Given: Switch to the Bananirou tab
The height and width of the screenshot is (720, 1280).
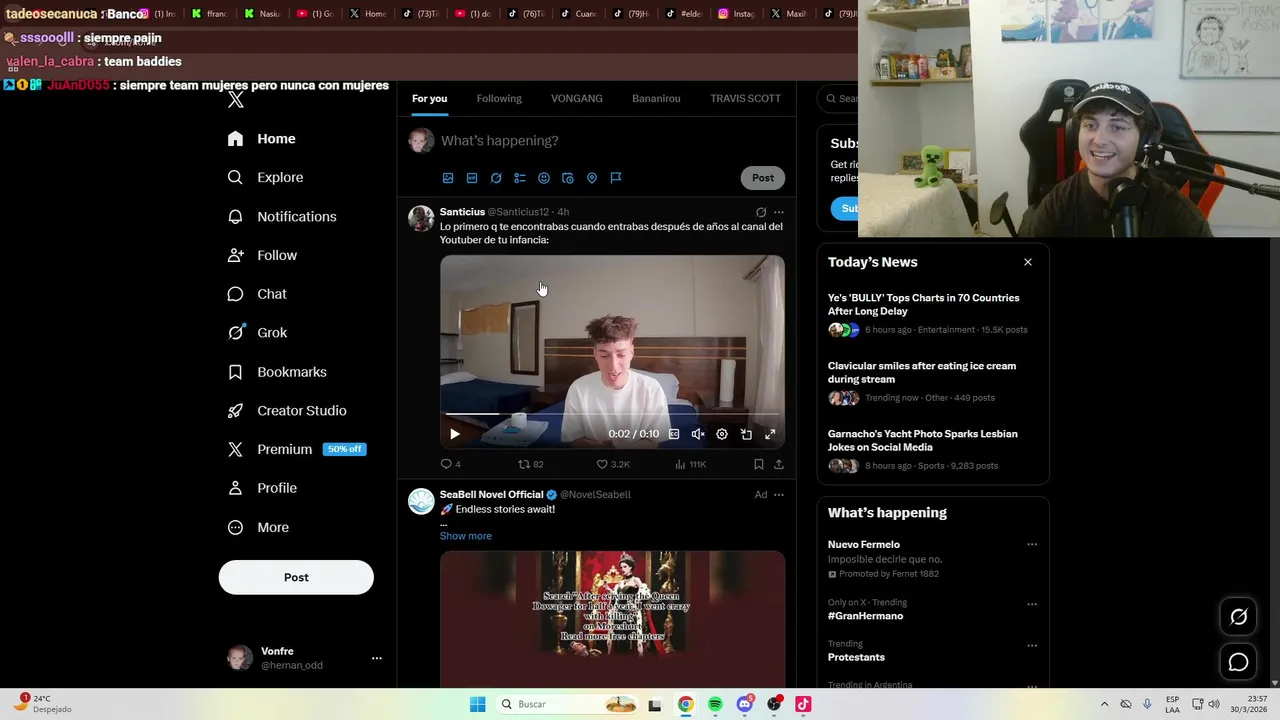Looking at the screenshot, I should pyautogui.click(x=656, y=98).
